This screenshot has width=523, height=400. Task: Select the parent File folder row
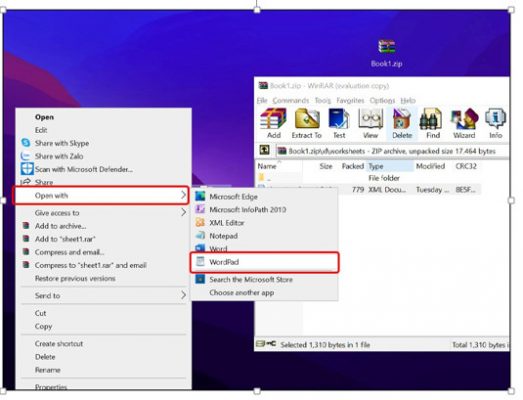pyautogui.click(x=368, y=177)
